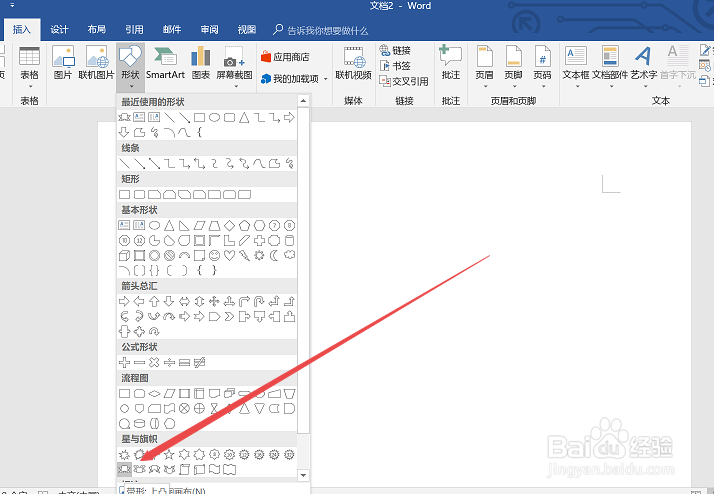Image resolution: width=714 pixels, height=494 pixels.
Task: Select the heart shape in 基本形状
Action: [x=229, y=256]
